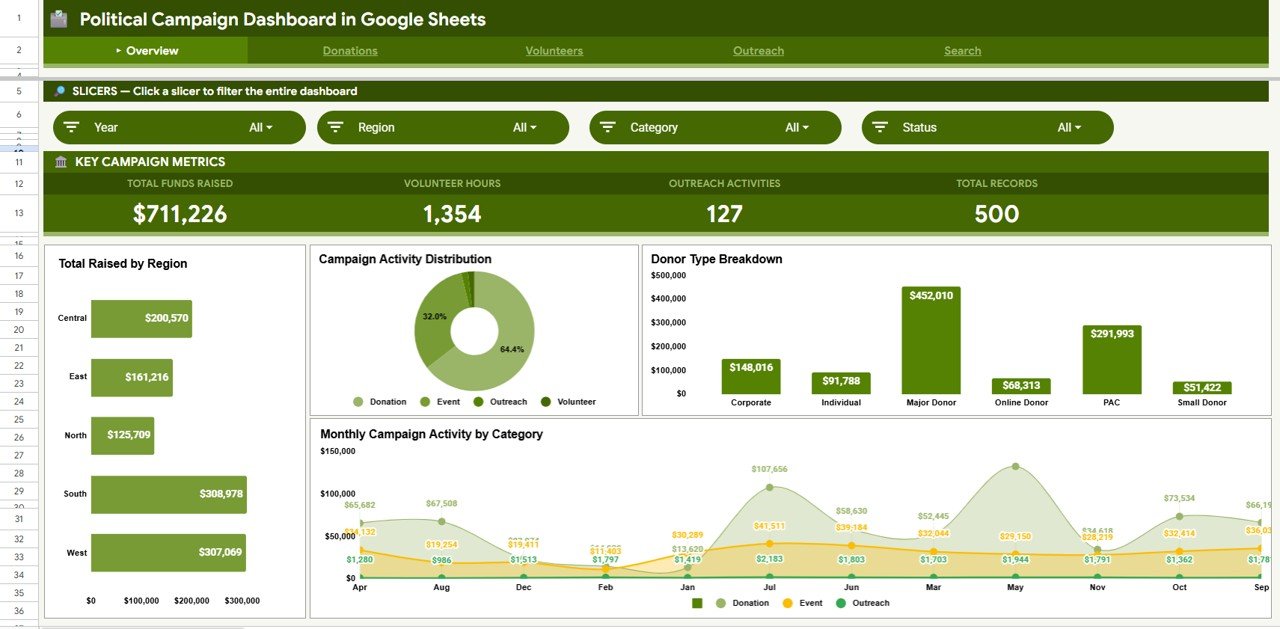Screen dimensions: 1280x629
Task: Open the Year slicer All dropdown
Action: [261, 127]
